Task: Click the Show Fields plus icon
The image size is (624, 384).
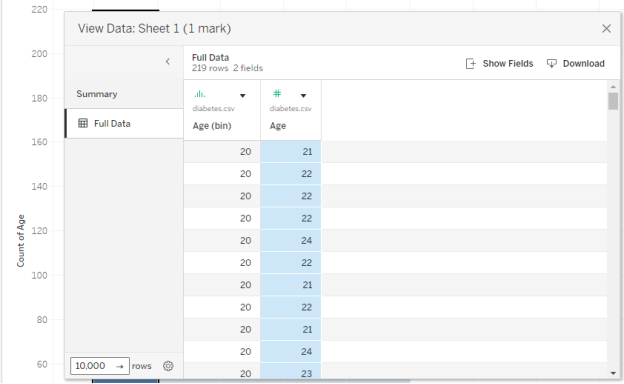Action: (470, 64)
